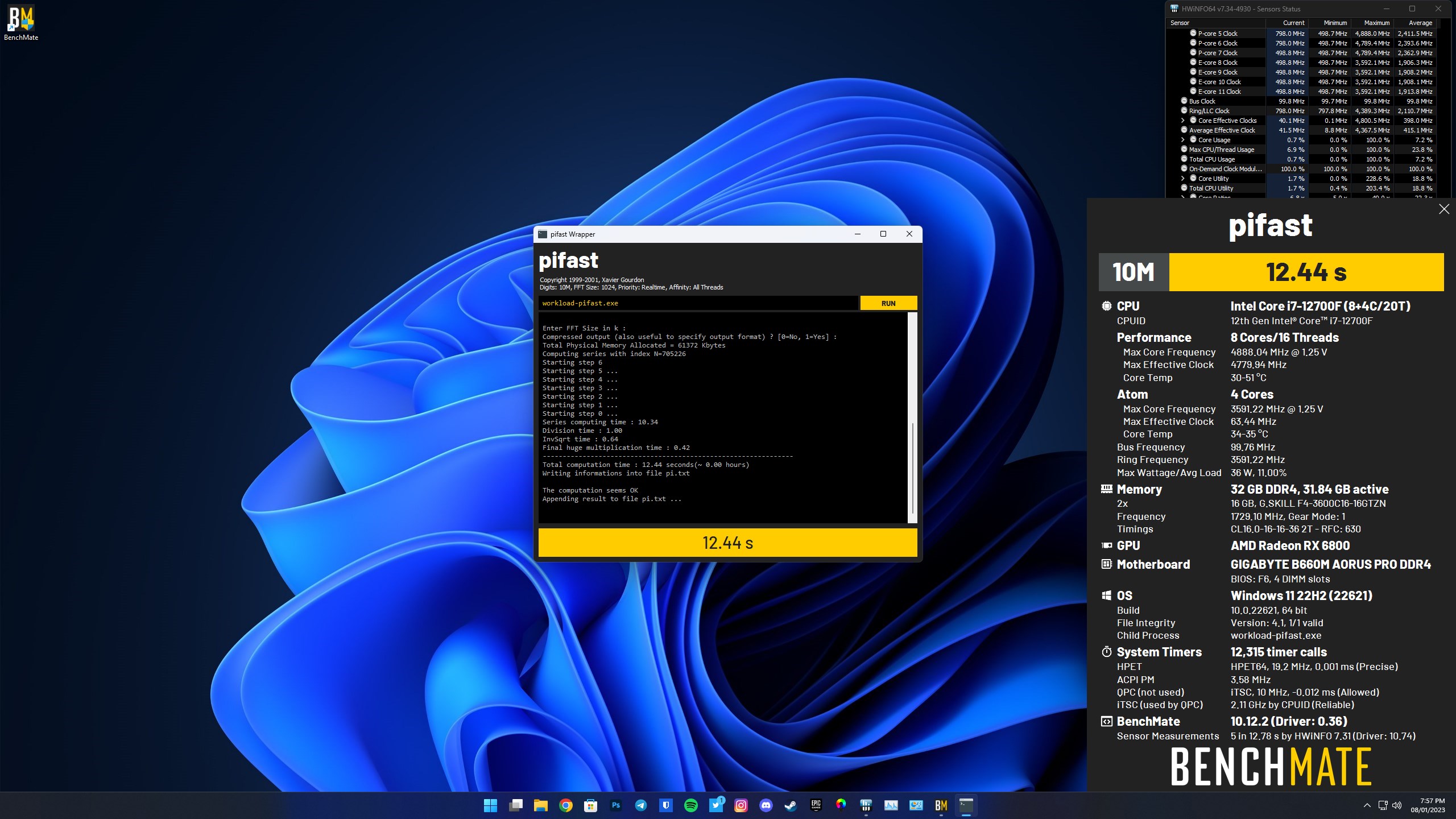Image resolution: width=1456 pixels, height=819 pixels.
Task: Select the E-core 11 Clock sensor row
Action: click(1301, 92)
